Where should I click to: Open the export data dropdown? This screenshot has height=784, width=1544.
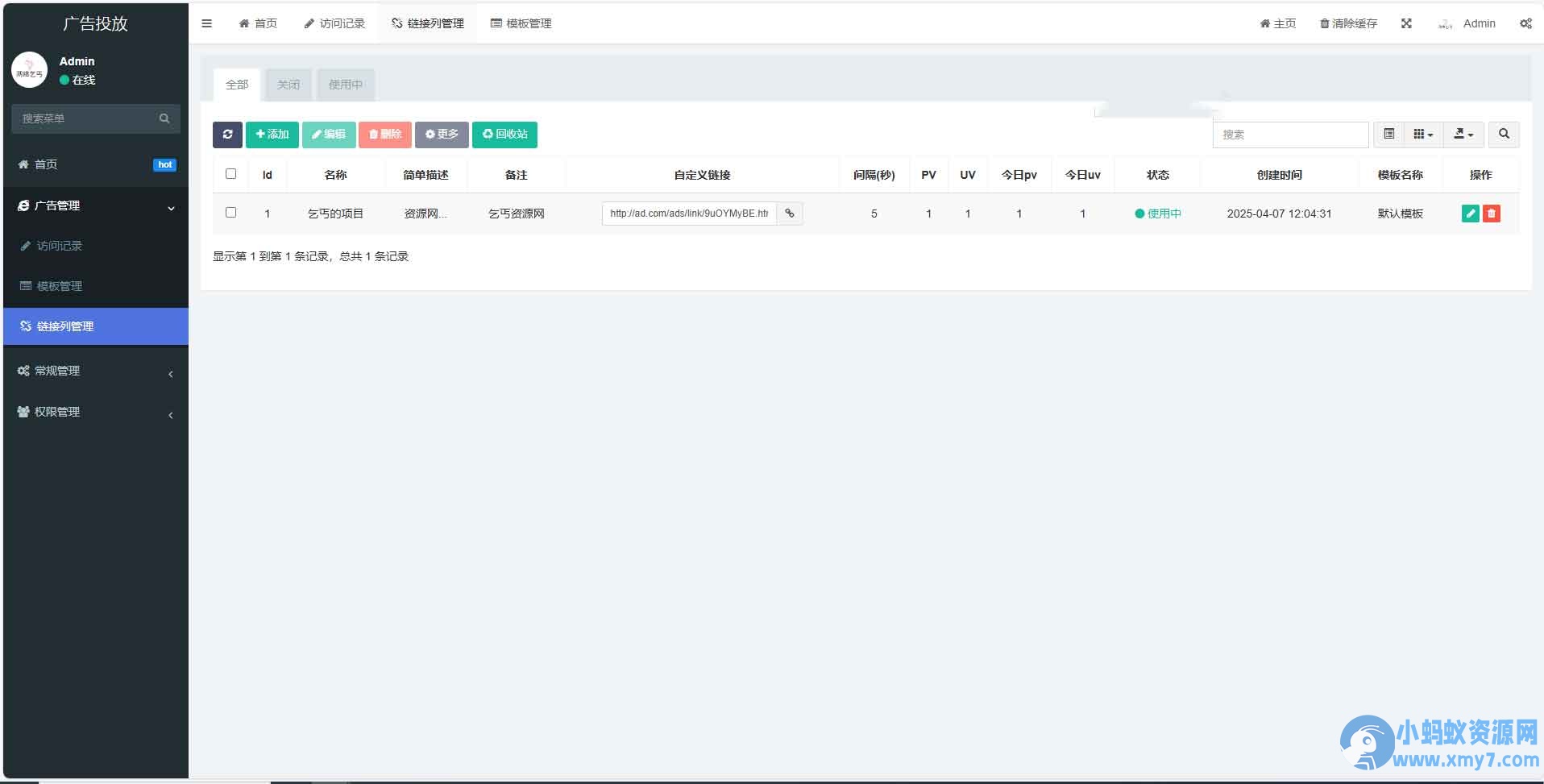(1463, 135)
